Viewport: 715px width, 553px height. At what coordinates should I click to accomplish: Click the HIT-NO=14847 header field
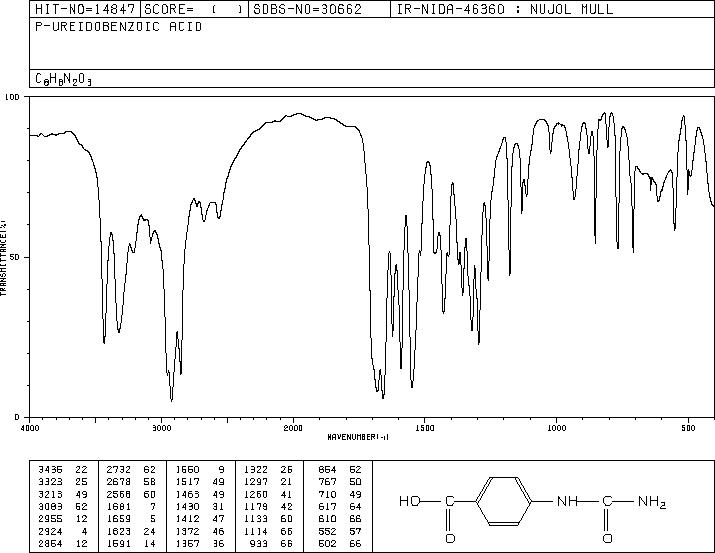(85, 9)
